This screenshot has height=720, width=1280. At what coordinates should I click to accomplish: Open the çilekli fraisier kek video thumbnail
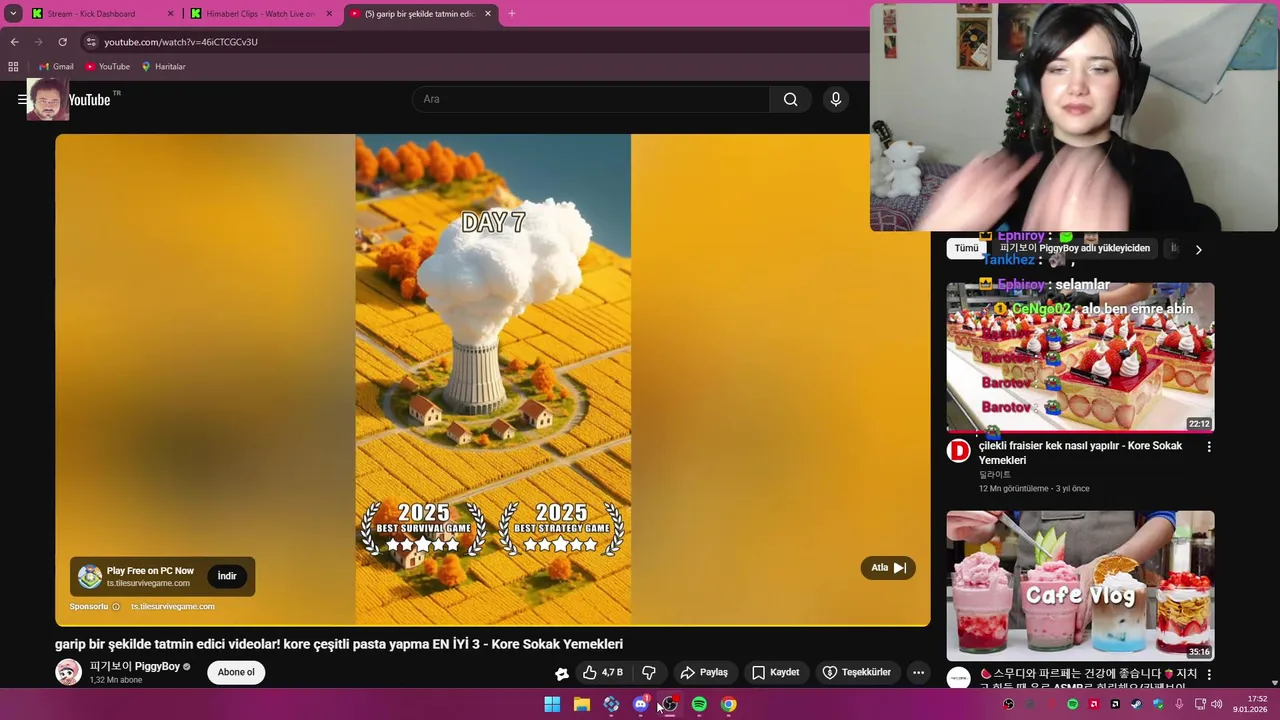click(1081, 357)
